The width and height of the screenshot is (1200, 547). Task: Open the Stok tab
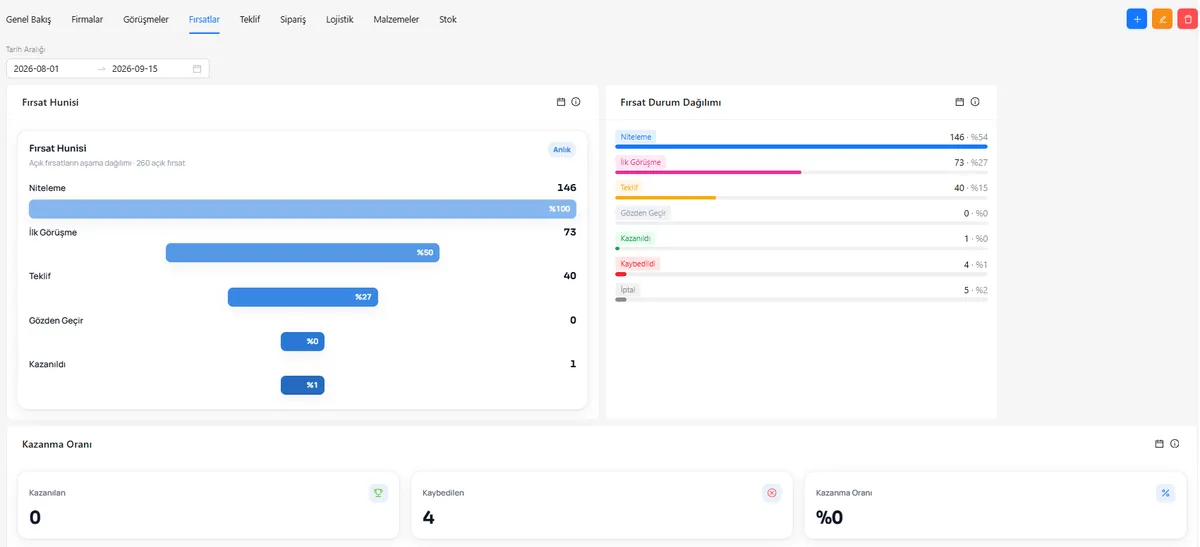pyautogui.click(x=448, y=19)
